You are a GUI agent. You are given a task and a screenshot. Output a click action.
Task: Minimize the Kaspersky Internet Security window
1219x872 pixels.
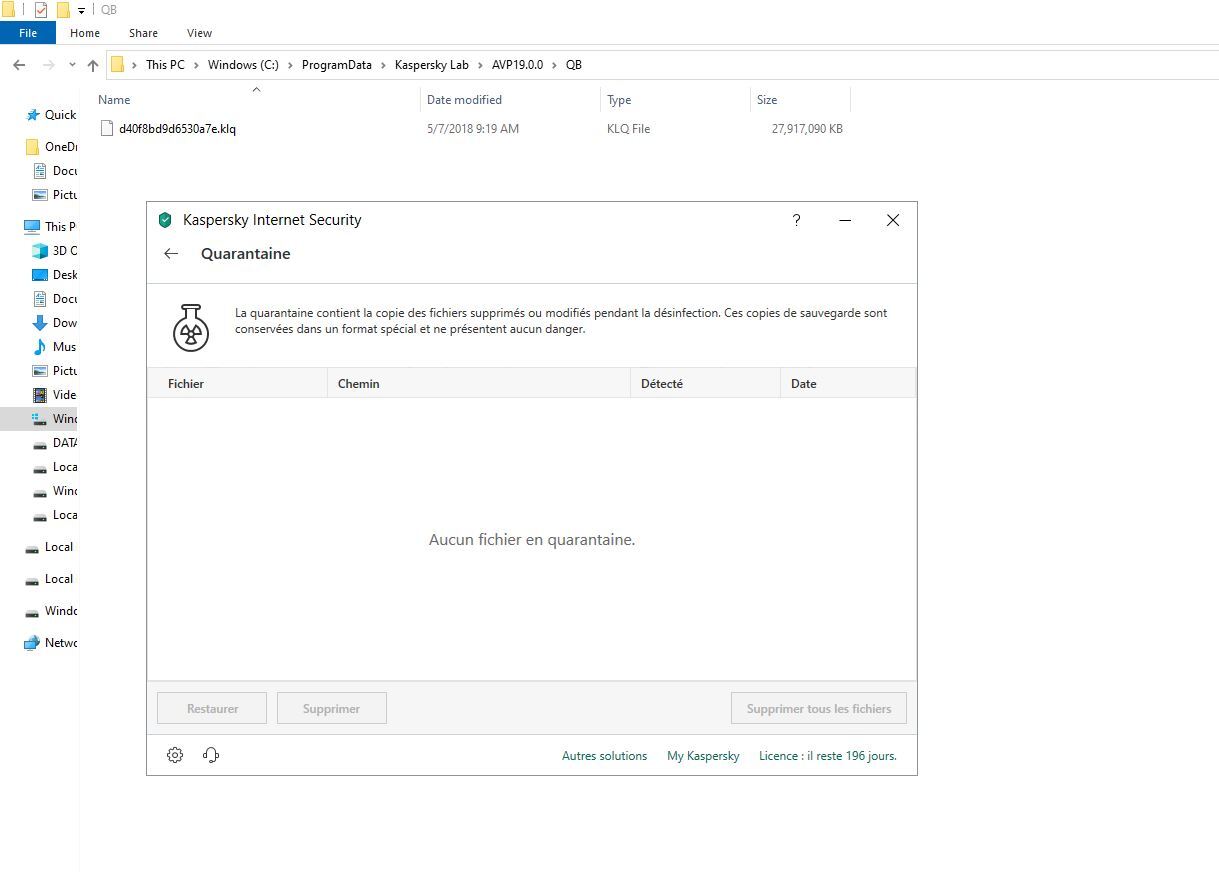pos(845,220)
